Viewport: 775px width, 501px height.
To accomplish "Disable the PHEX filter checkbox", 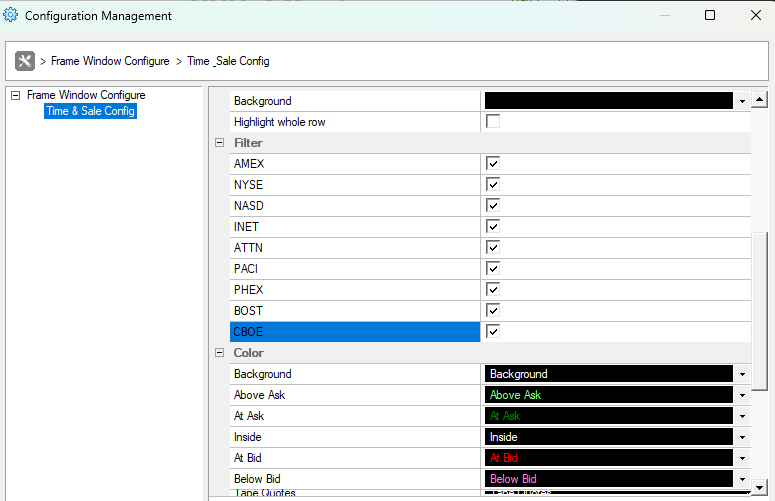I will [x=493, y=290].
